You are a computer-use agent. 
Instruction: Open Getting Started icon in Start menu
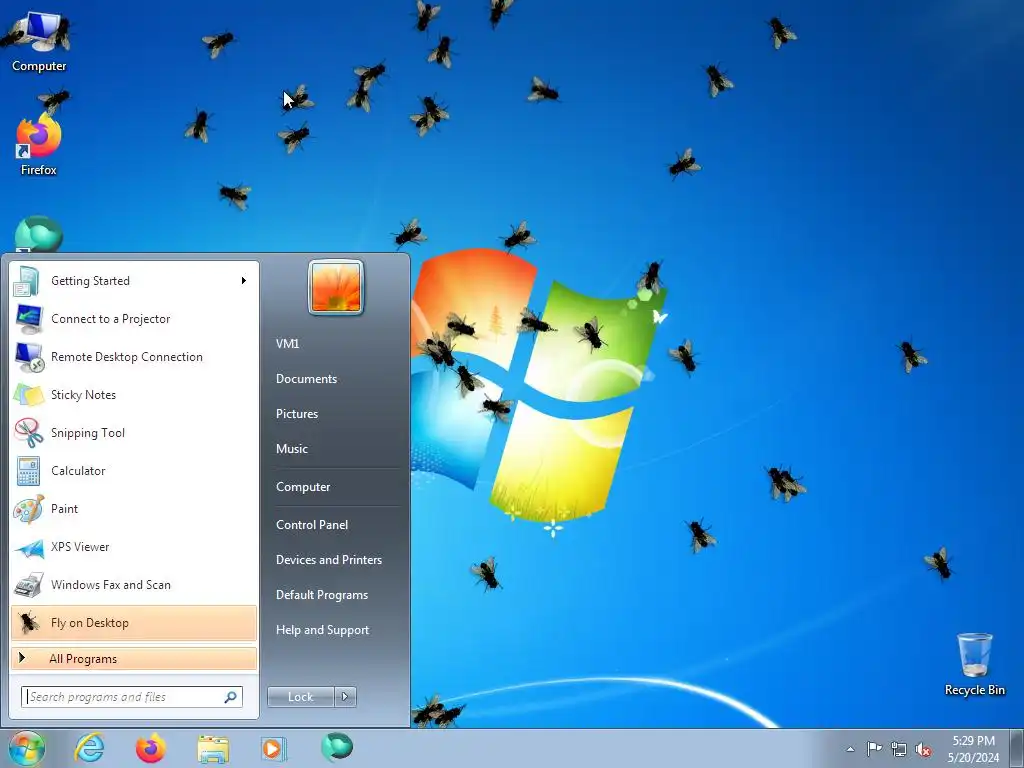tap(27, 281)
